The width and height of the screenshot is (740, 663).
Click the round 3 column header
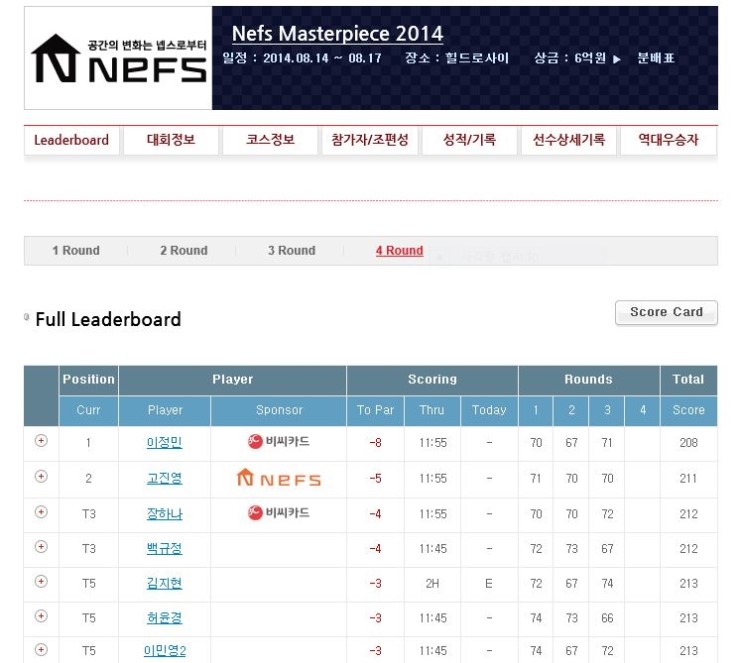pyautogui.click(x=607, y=410)
